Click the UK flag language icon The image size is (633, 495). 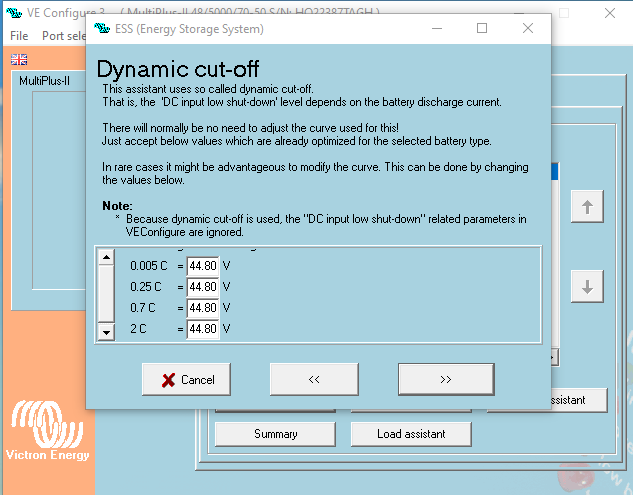(19, 59)
